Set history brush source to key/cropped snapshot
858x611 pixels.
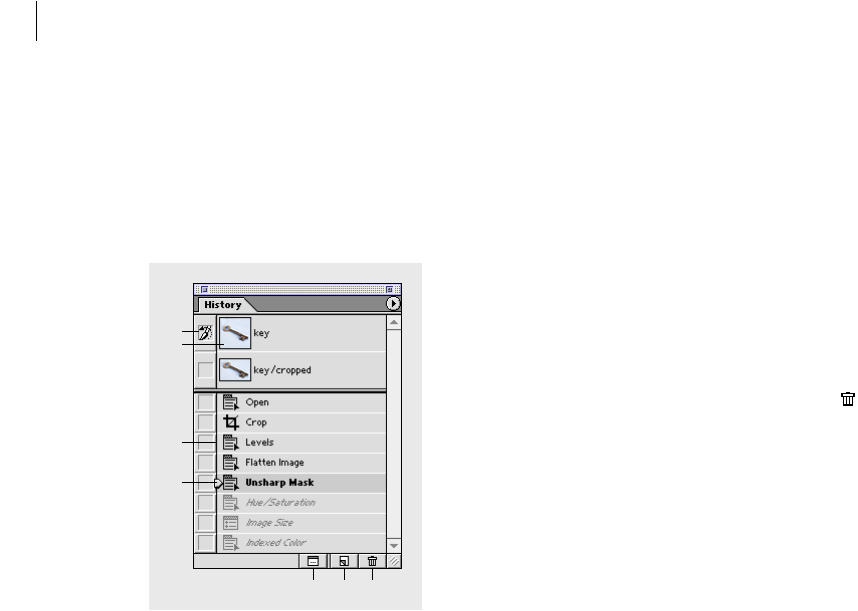click(x=205, y=370)
